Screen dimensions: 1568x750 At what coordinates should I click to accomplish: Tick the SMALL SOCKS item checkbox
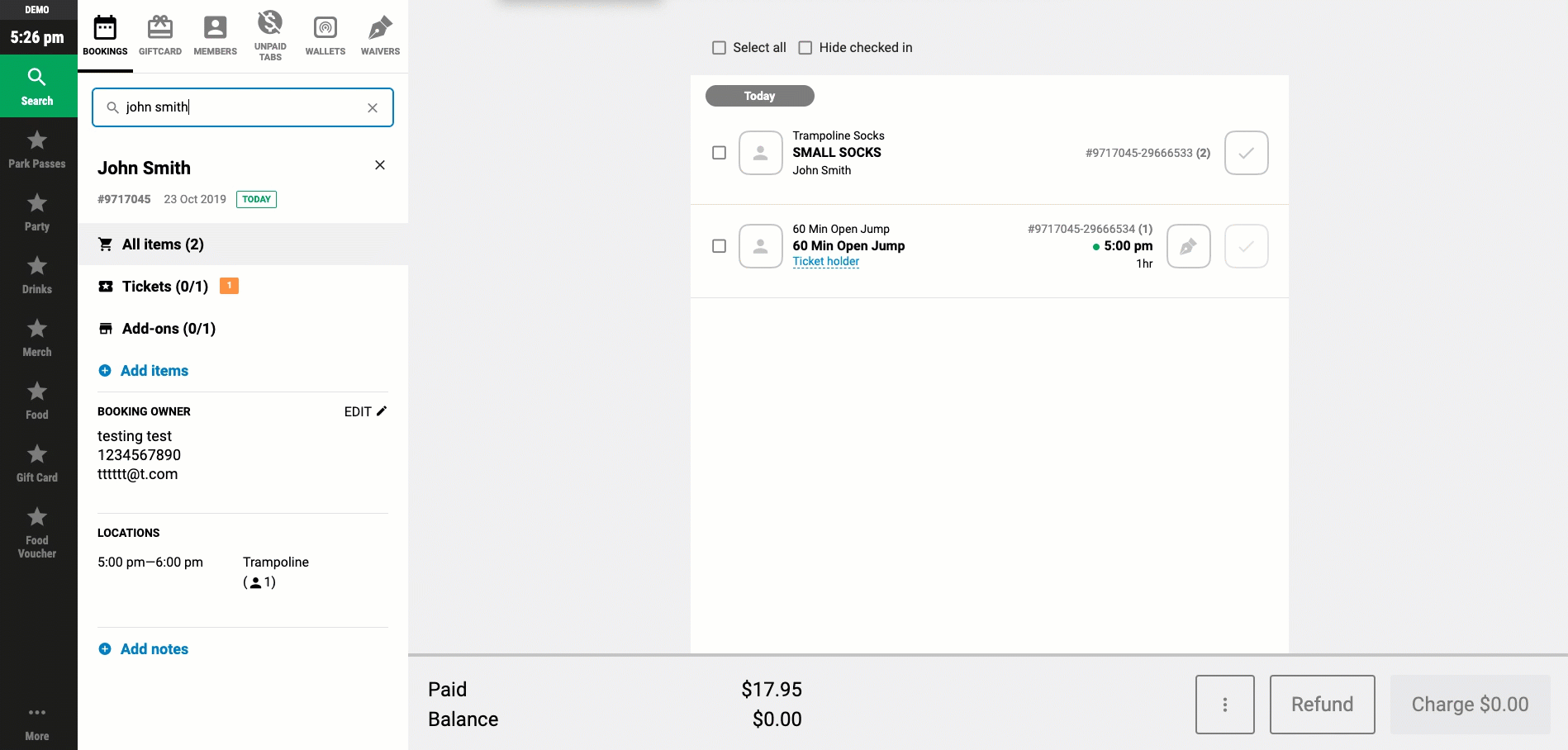(x=720, y=153)
